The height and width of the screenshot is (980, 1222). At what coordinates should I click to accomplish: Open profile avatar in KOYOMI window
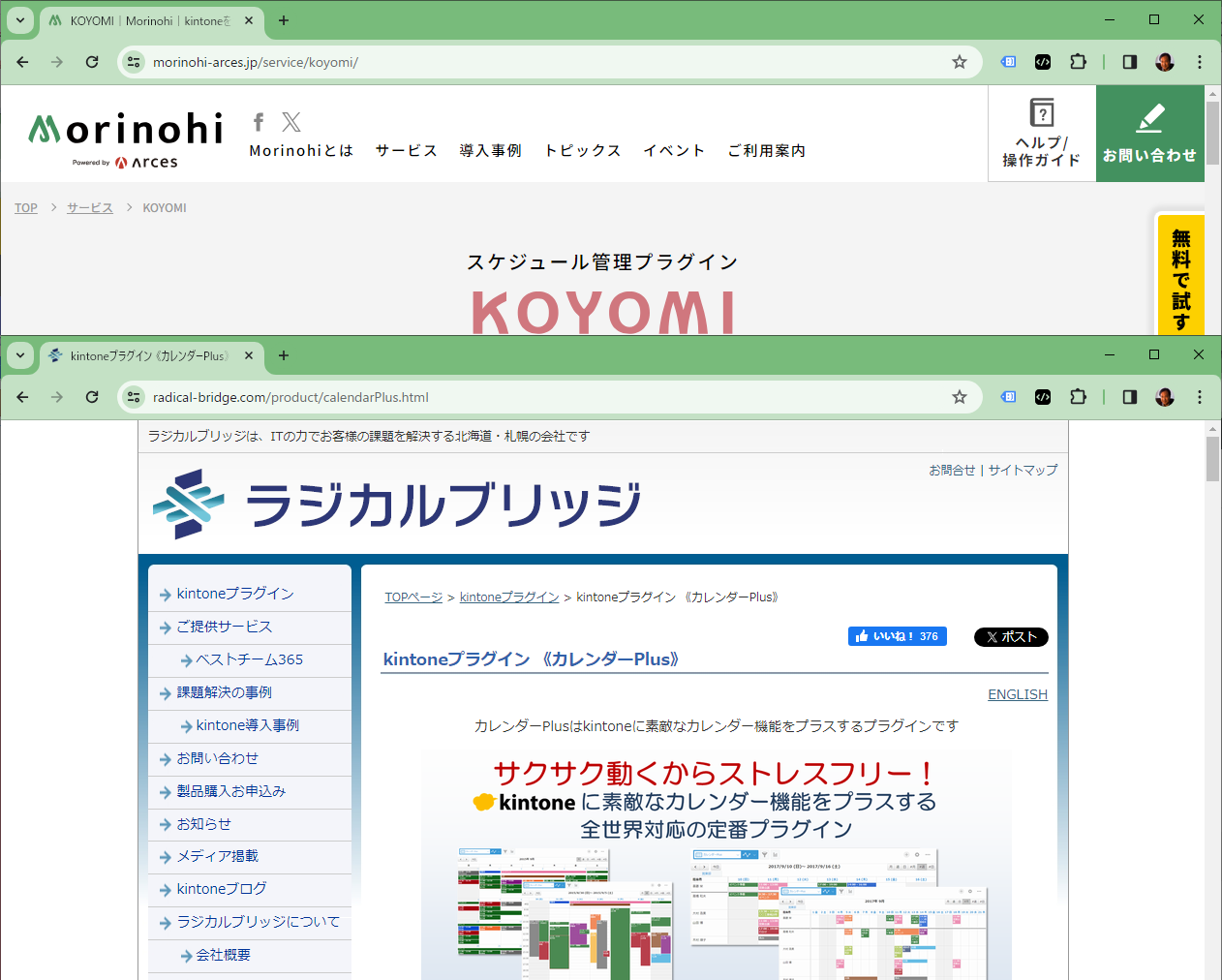tap(1165, 62)
